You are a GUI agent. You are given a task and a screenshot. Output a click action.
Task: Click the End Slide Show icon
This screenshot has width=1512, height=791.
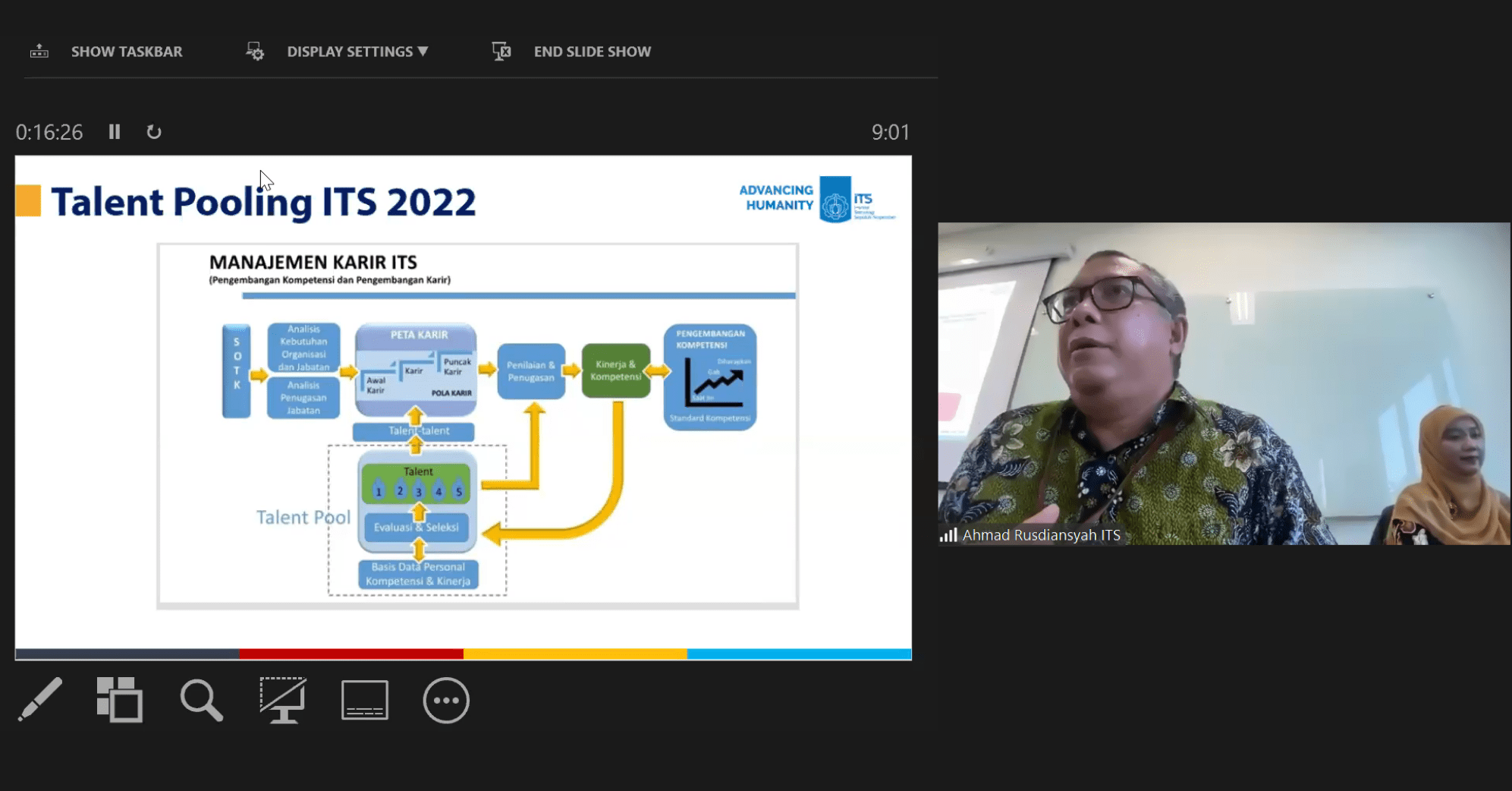pos(501,52)
